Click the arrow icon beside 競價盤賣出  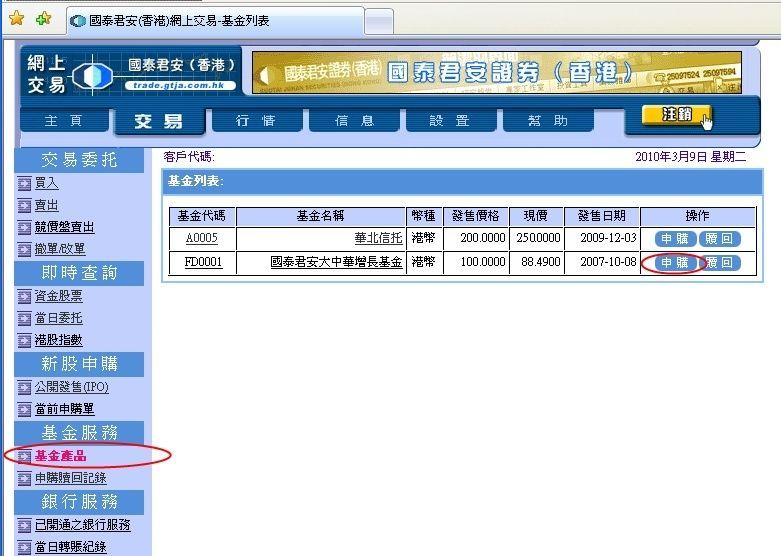[24, 228]
